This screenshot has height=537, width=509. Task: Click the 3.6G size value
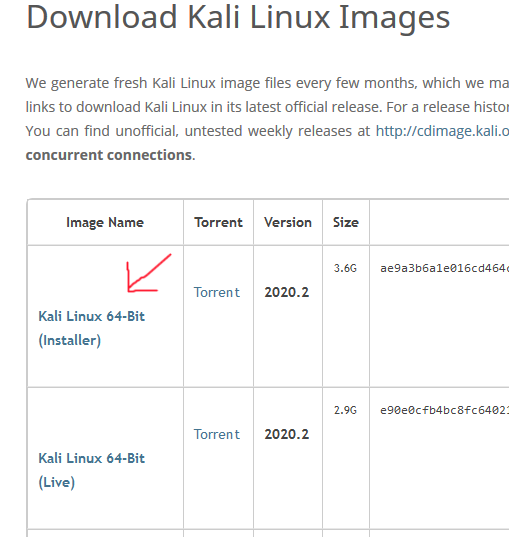tap(345, 268)
